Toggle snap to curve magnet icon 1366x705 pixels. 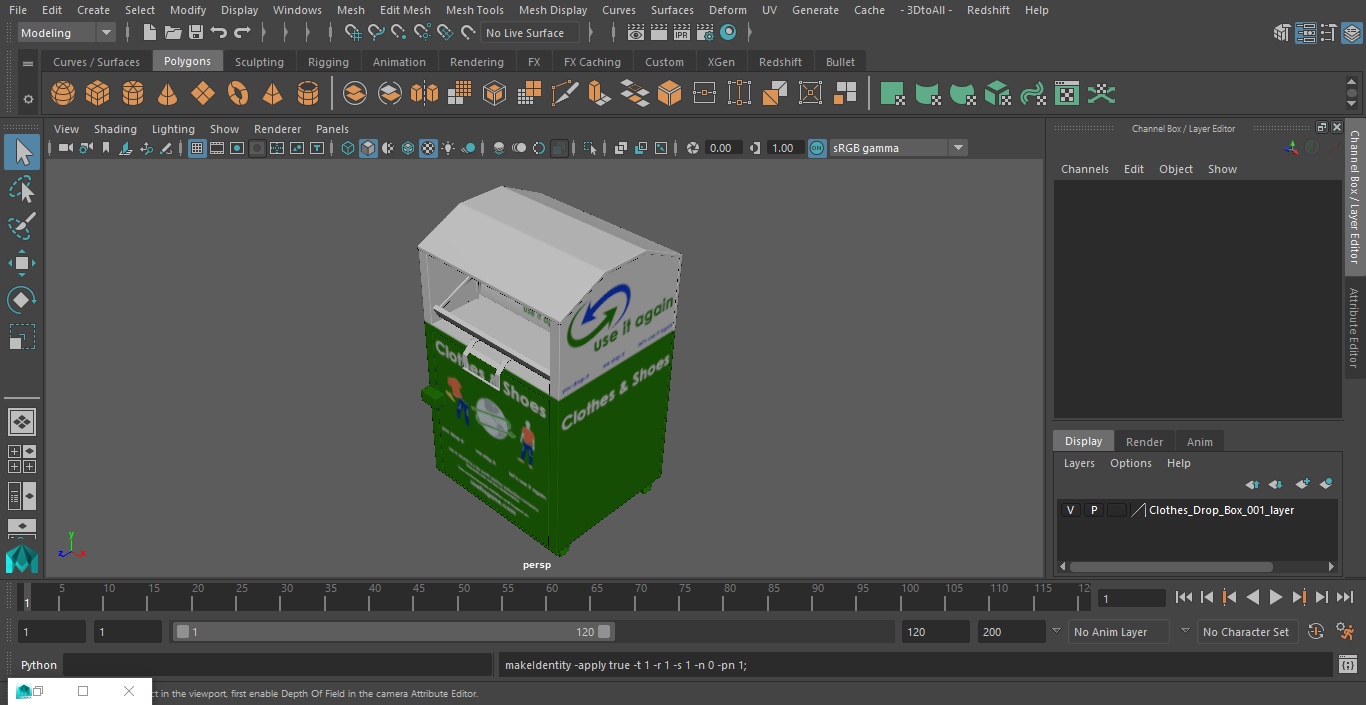376,33
